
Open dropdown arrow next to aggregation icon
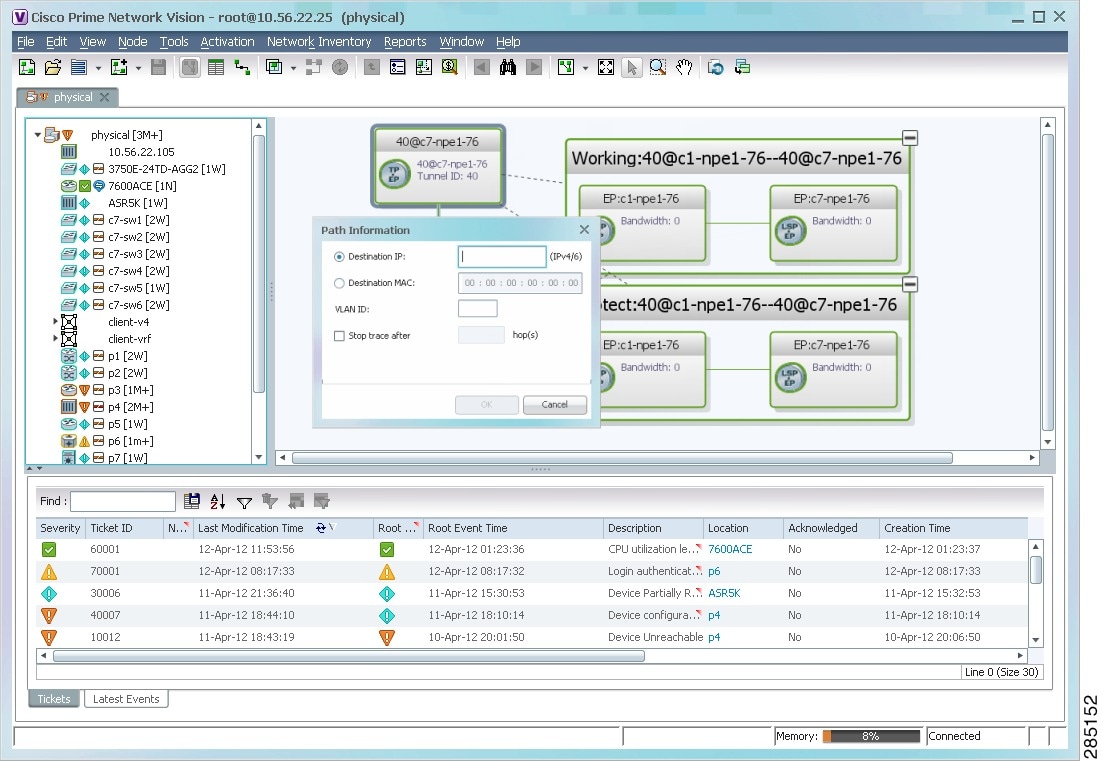294,68
